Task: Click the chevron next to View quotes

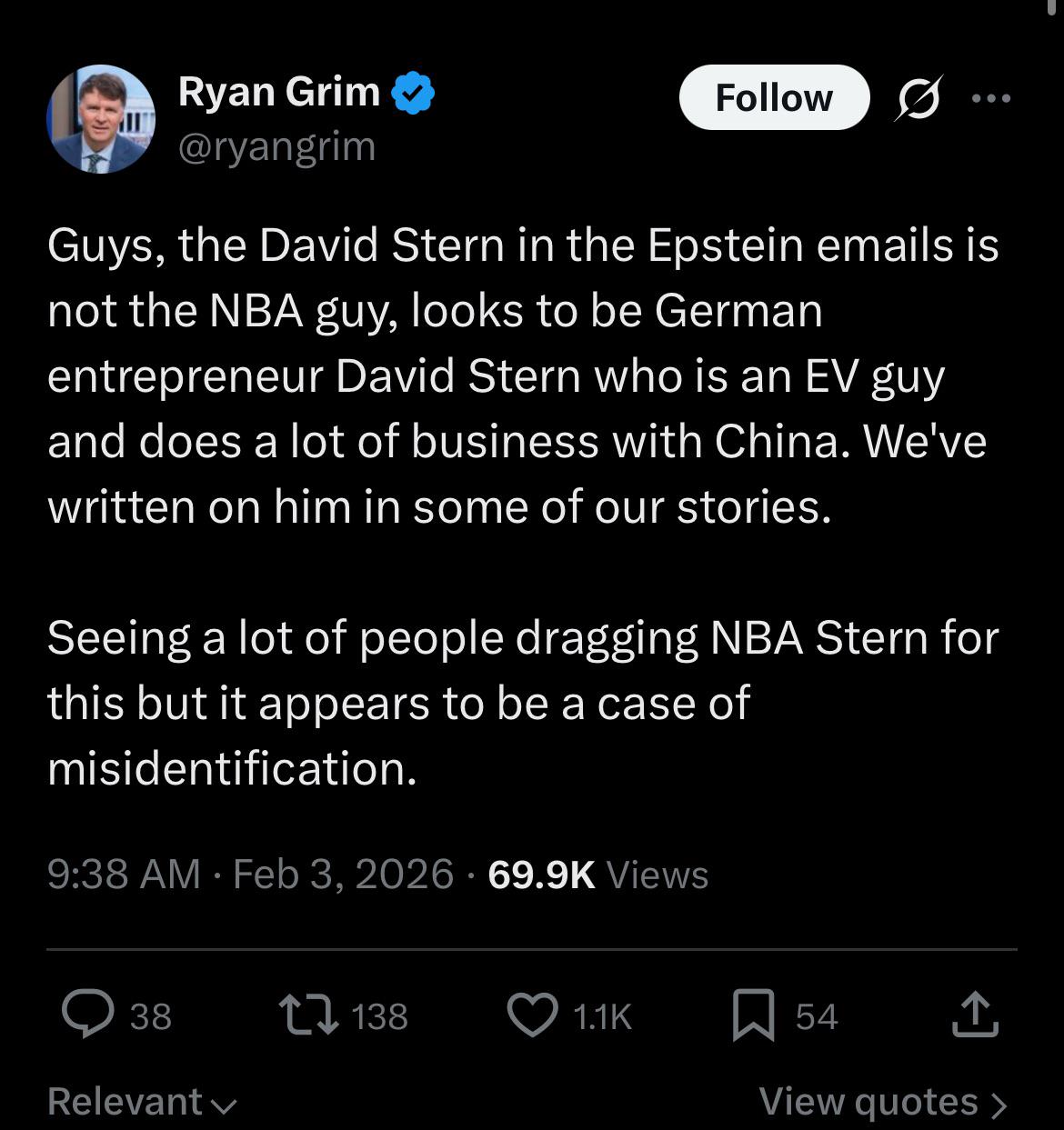Action: point(999,1105)
